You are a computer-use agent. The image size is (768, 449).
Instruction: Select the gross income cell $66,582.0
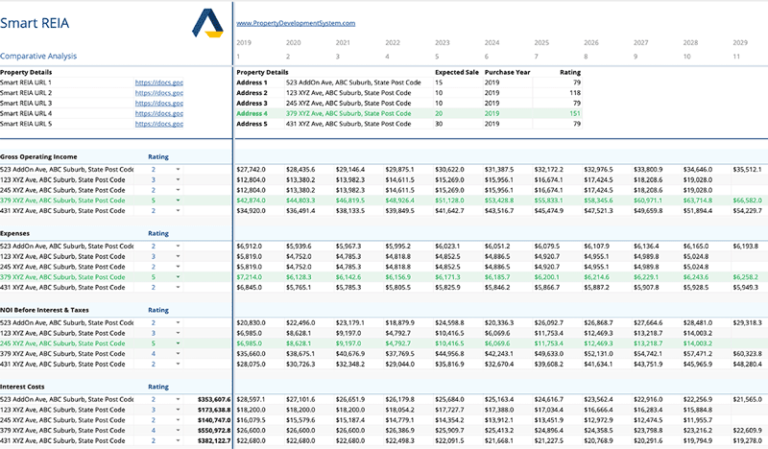click(747, 200)
